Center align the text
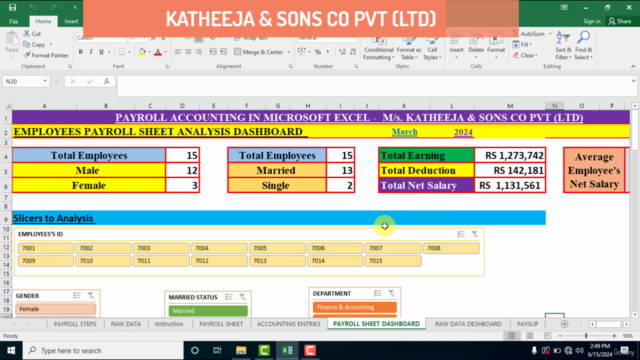Screen dimensions: 640x360 188,52
